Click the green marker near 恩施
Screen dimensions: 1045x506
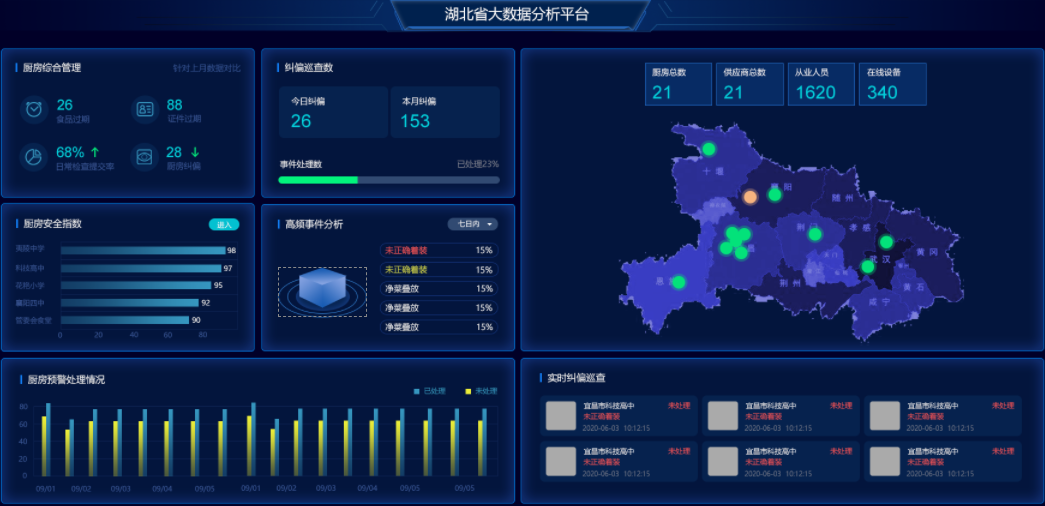[679, 283]
